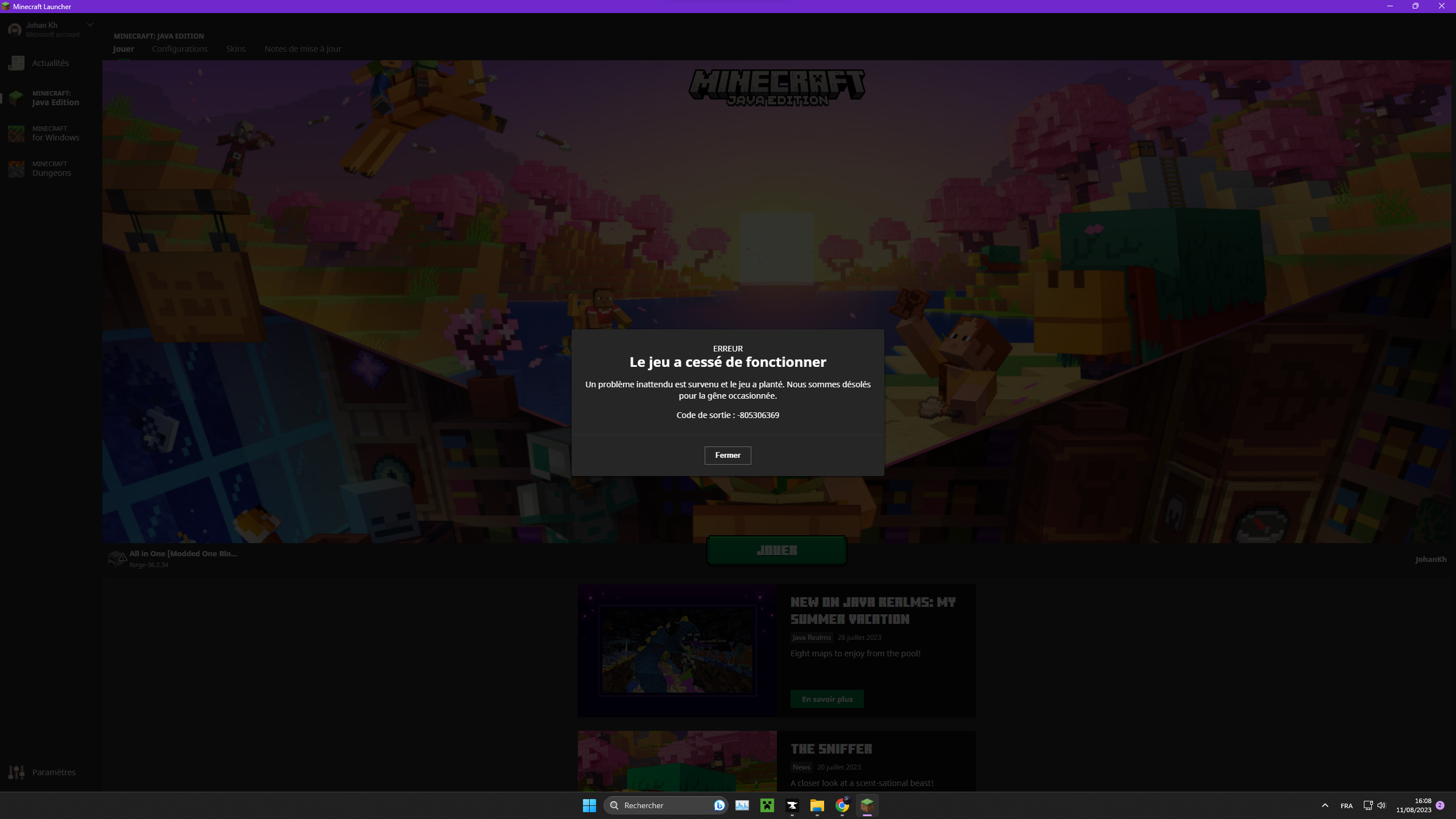The width and height of the screenshot is (1456, 819).
Task: Open Minecraft Dungeons sidebar icon
Action: click(16, 169)
